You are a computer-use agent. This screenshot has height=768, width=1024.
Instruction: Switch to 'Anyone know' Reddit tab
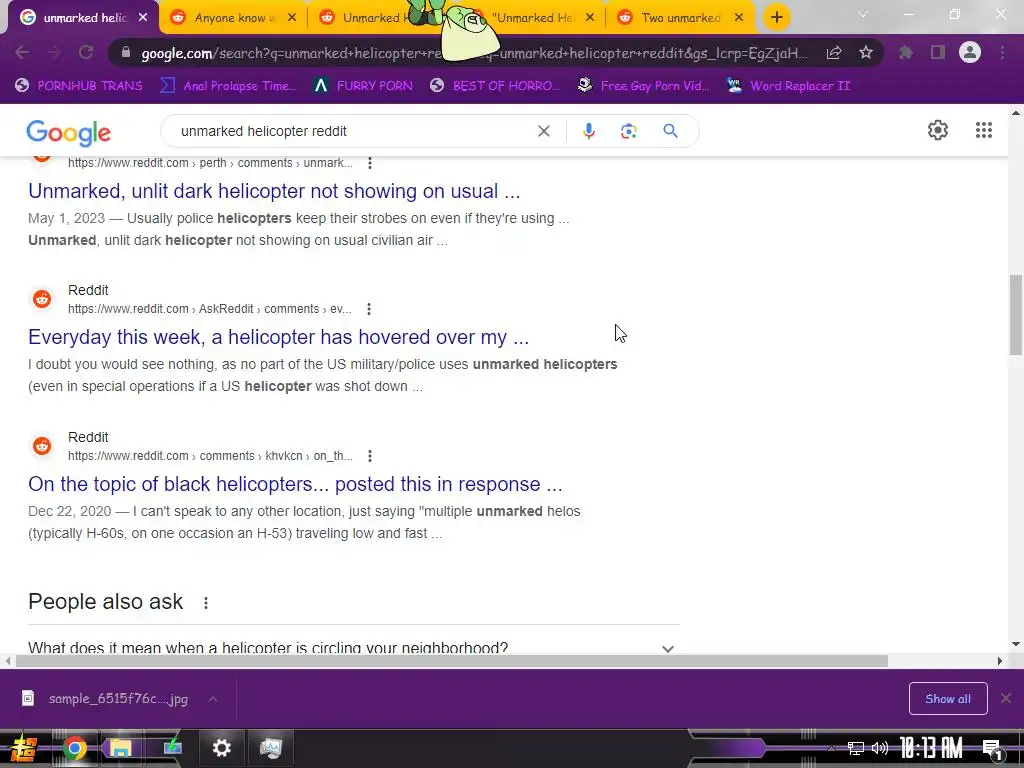pyautogui.click(x=231, y=18)
